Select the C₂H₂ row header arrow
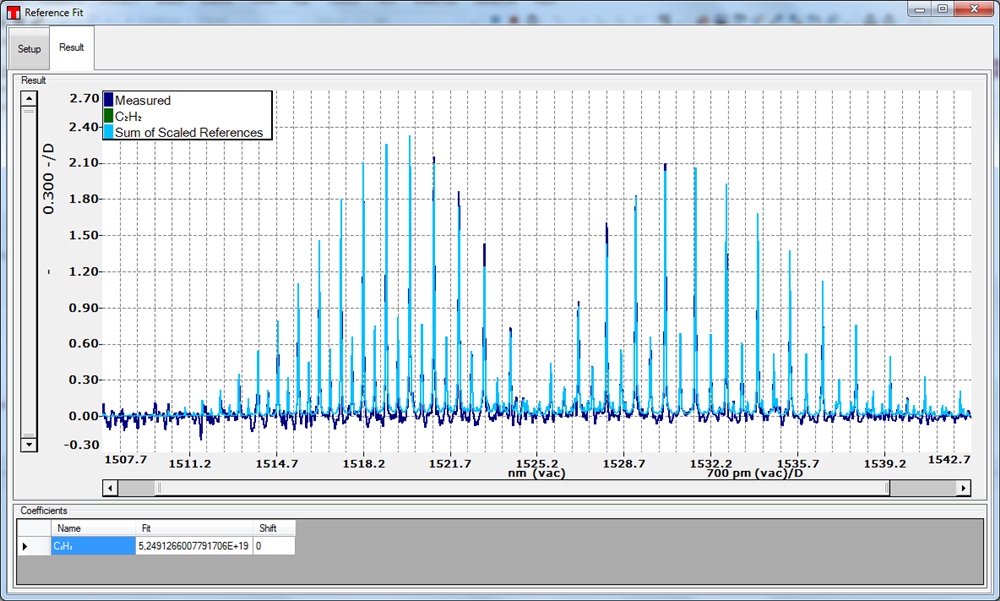The height and width of the screenshot is (601, 1000). 34,545
